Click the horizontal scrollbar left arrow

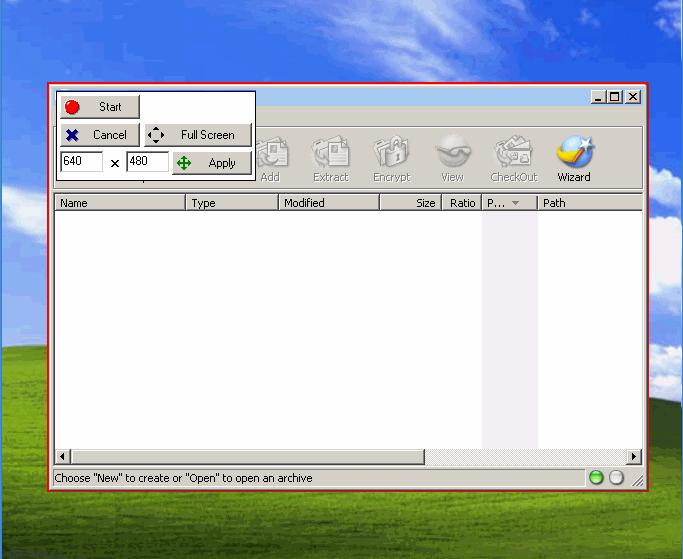click(62, 457)
